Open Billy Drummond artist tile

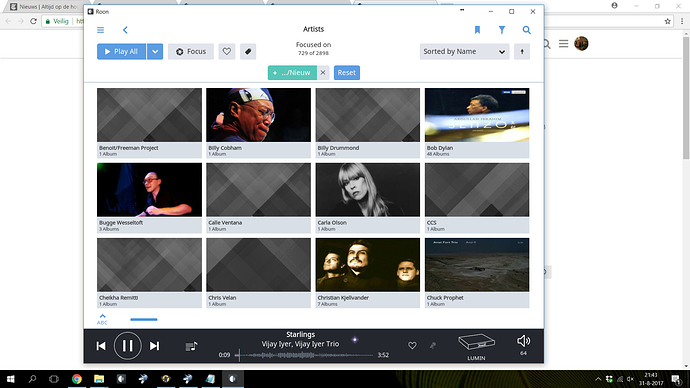(x=367, y=123)
